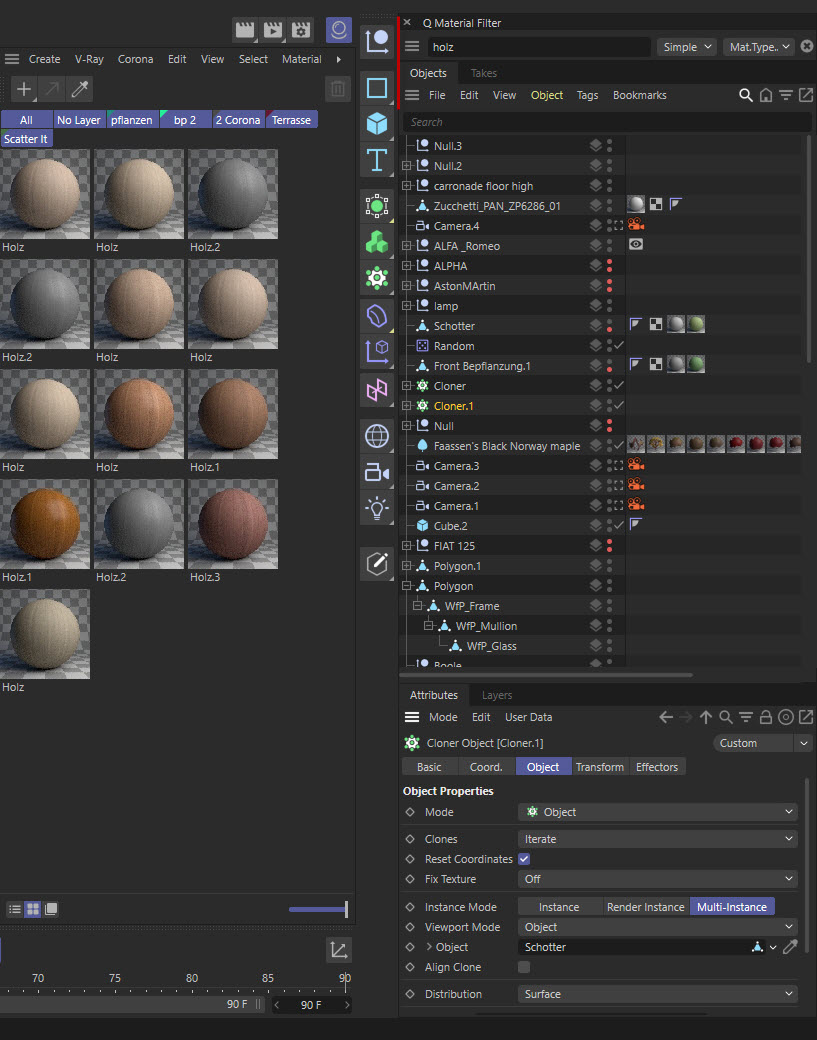Click the material thumbnail size slider

click(x=318, y=909)
